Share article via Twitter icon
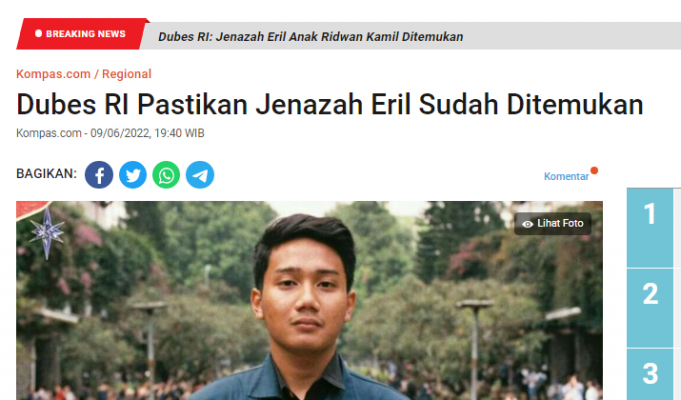 click(x=132, y=175)
